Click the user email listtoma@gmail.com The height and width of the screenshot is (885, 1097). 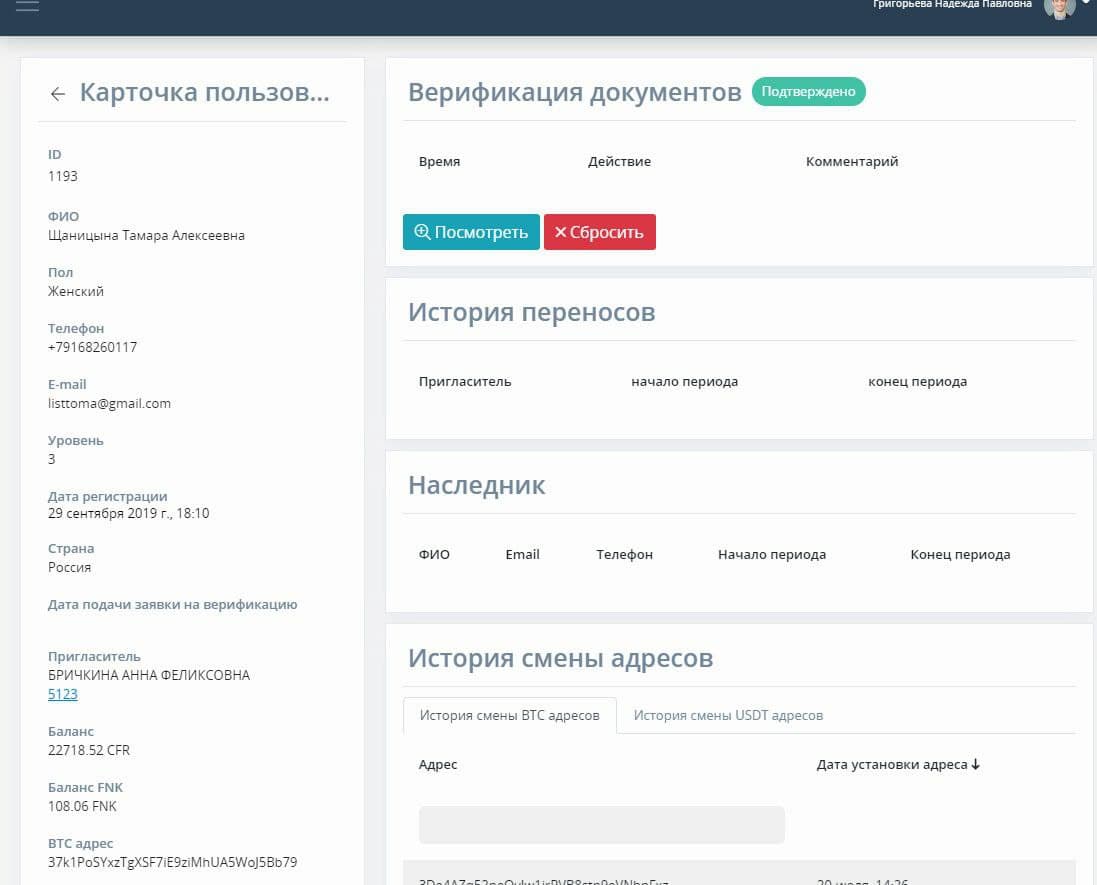109,404
